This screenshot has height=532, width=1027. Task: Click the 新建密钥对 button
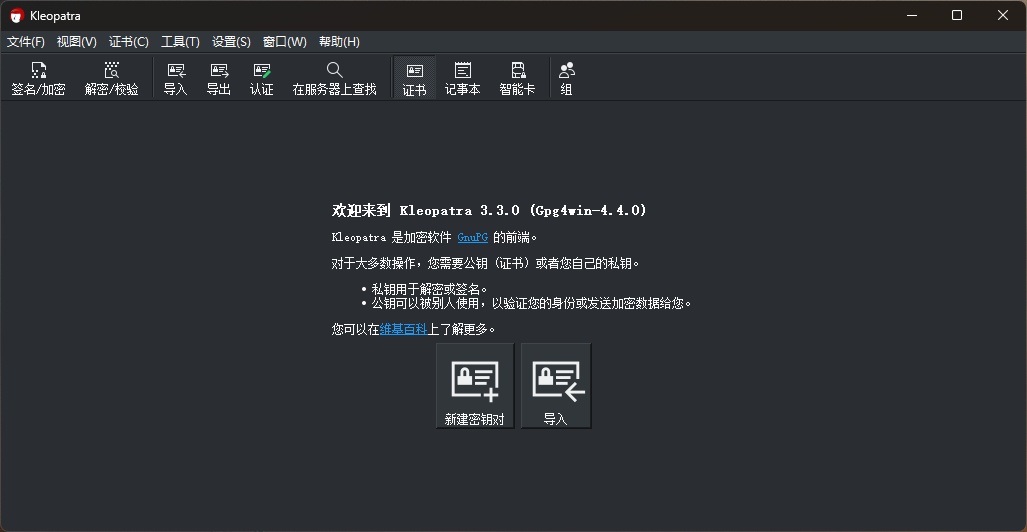tap(475, 386)
